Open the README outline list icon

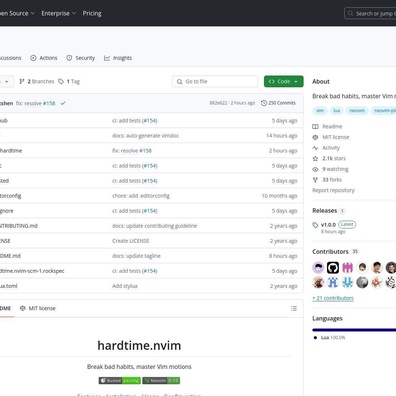point(294,308)
